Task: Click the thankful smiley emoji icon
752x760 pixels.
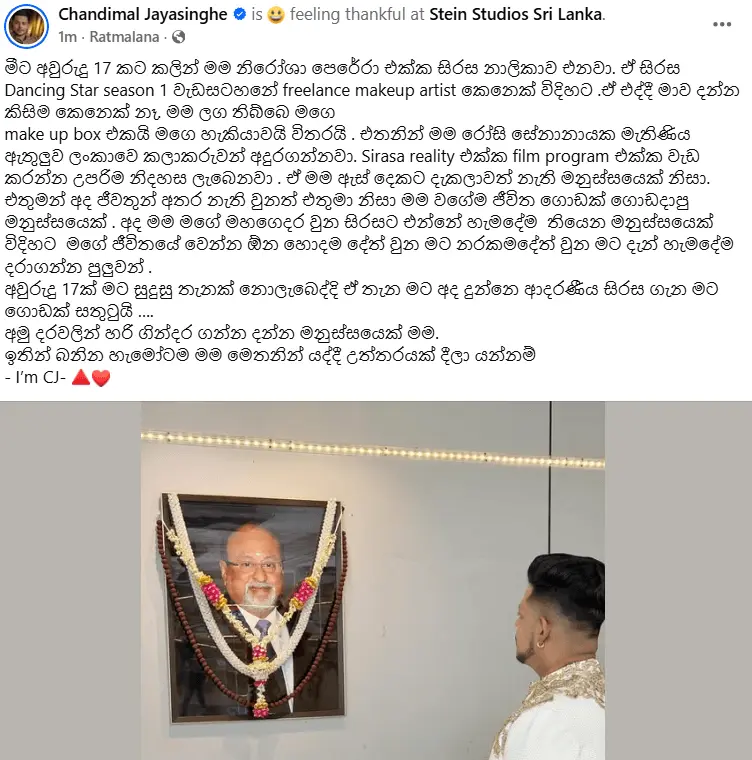Action: pos(276,16)
